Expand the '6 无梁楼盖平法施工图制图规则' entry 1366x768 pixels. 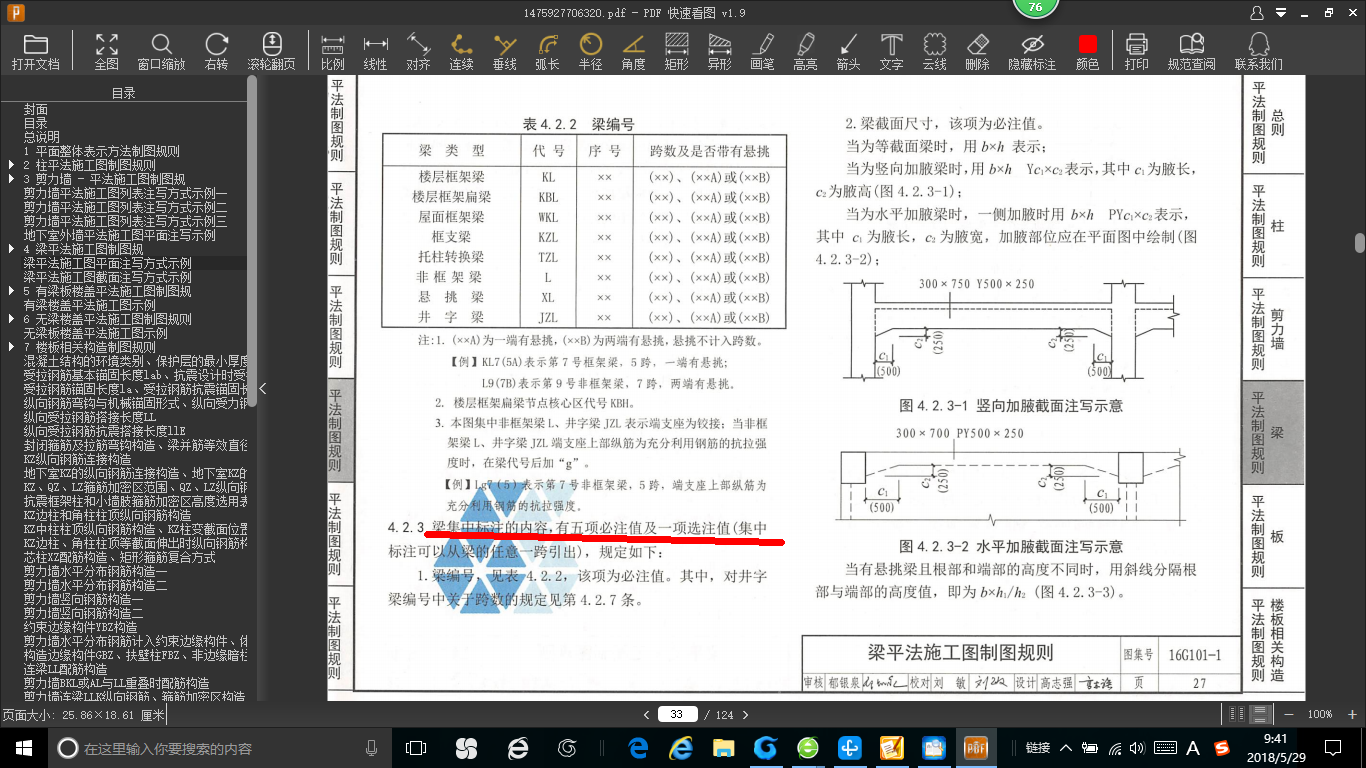[10, 319]
